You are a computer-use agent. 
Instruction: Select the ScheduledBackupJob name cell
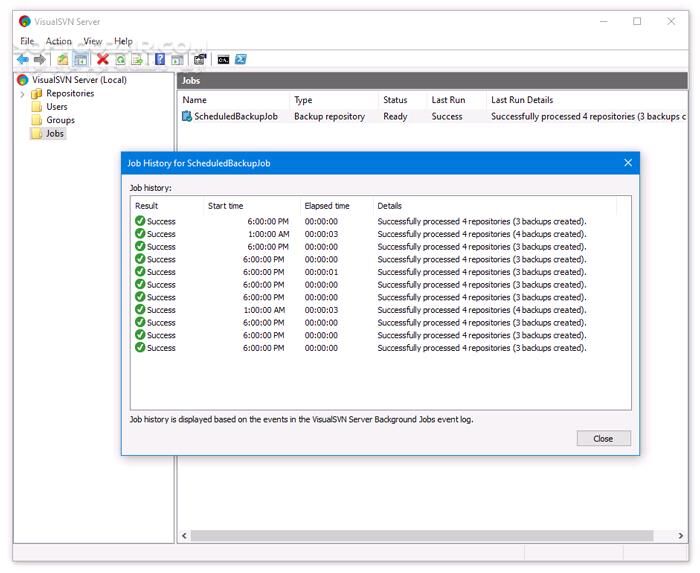pyautogui.click(x=236, y=116)
